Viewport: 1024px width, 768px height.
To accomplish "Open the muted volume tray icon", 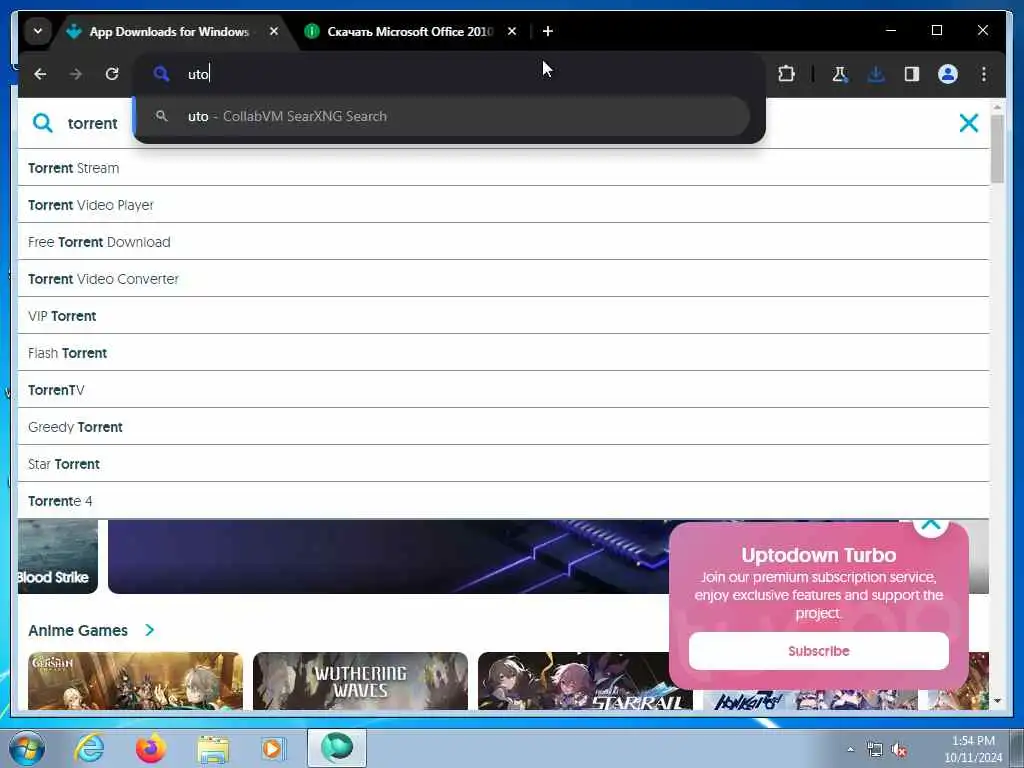I will [899, 750].
